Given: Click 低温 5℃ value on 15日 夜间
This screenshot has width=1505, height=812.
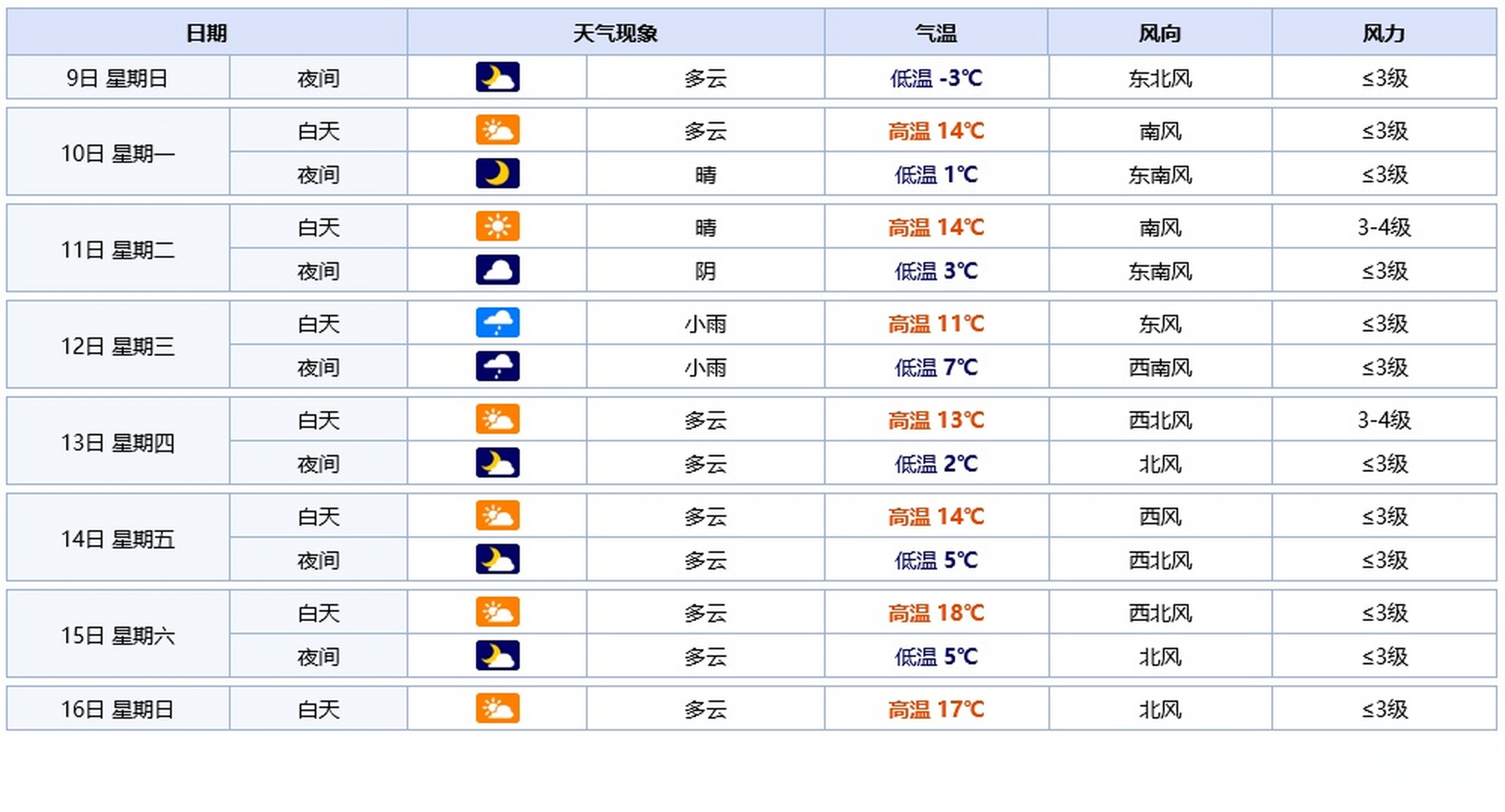Looking at the screenshot, I should click(x=936, y=657).
